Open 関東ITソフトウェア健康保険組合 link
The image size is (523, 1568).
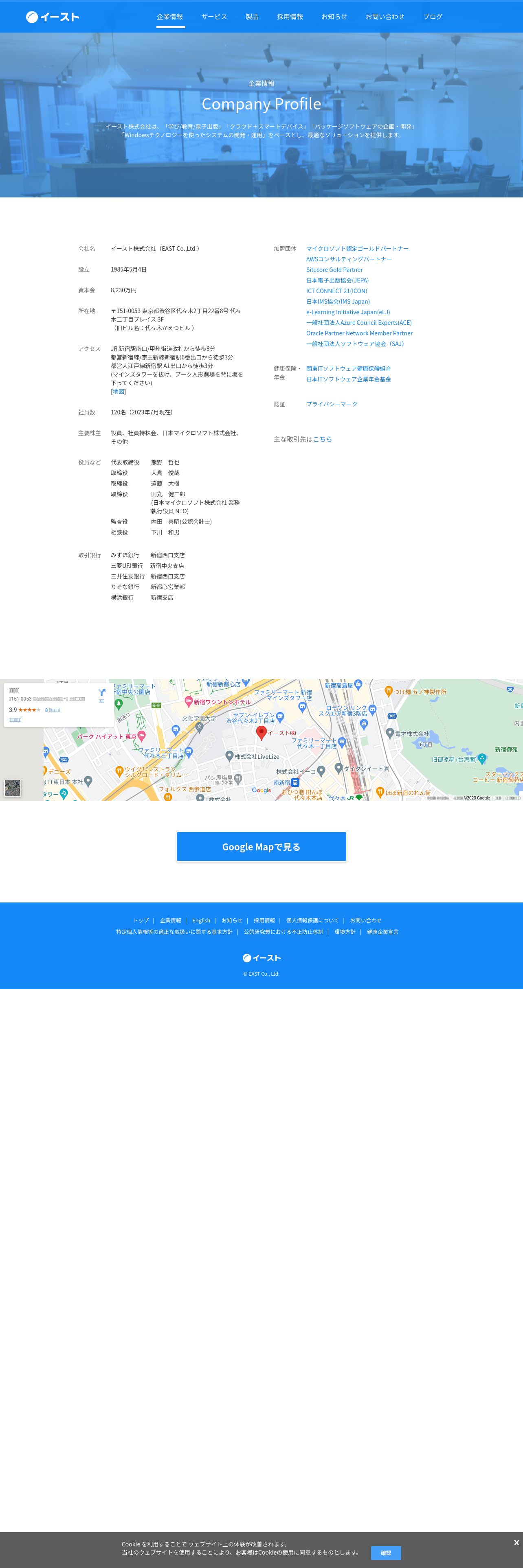(349, 369)
